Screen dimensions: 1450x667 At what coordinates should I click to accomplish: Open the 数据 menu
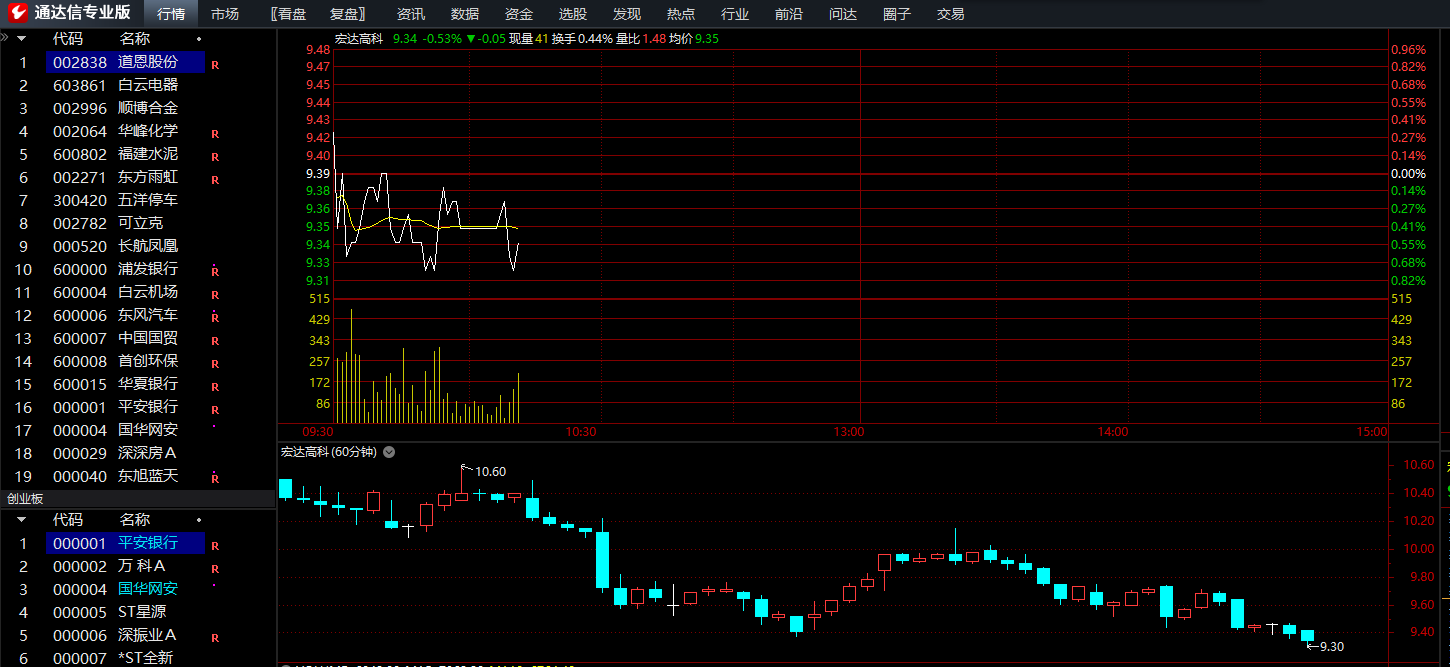coord(465,14)
